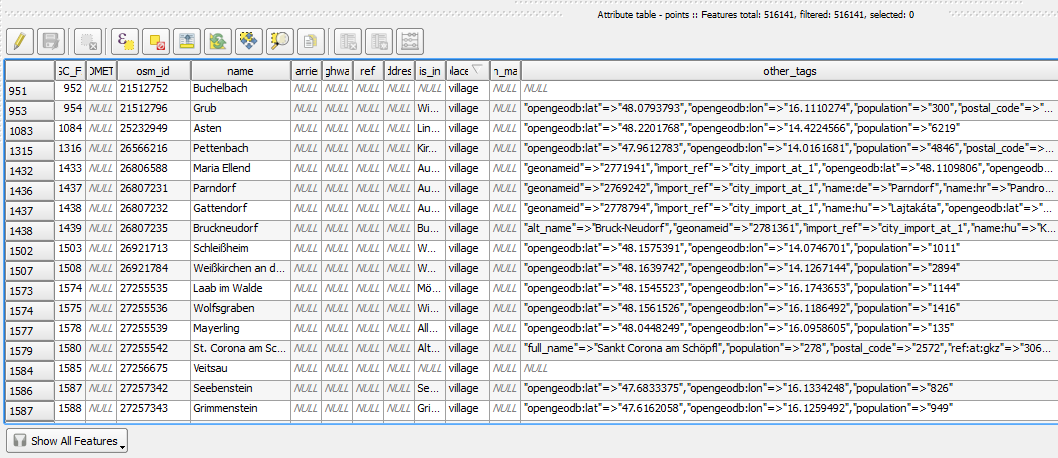1058x458 pixels.
Task: Open the field calculator
Action: click(x=409, y=41)
